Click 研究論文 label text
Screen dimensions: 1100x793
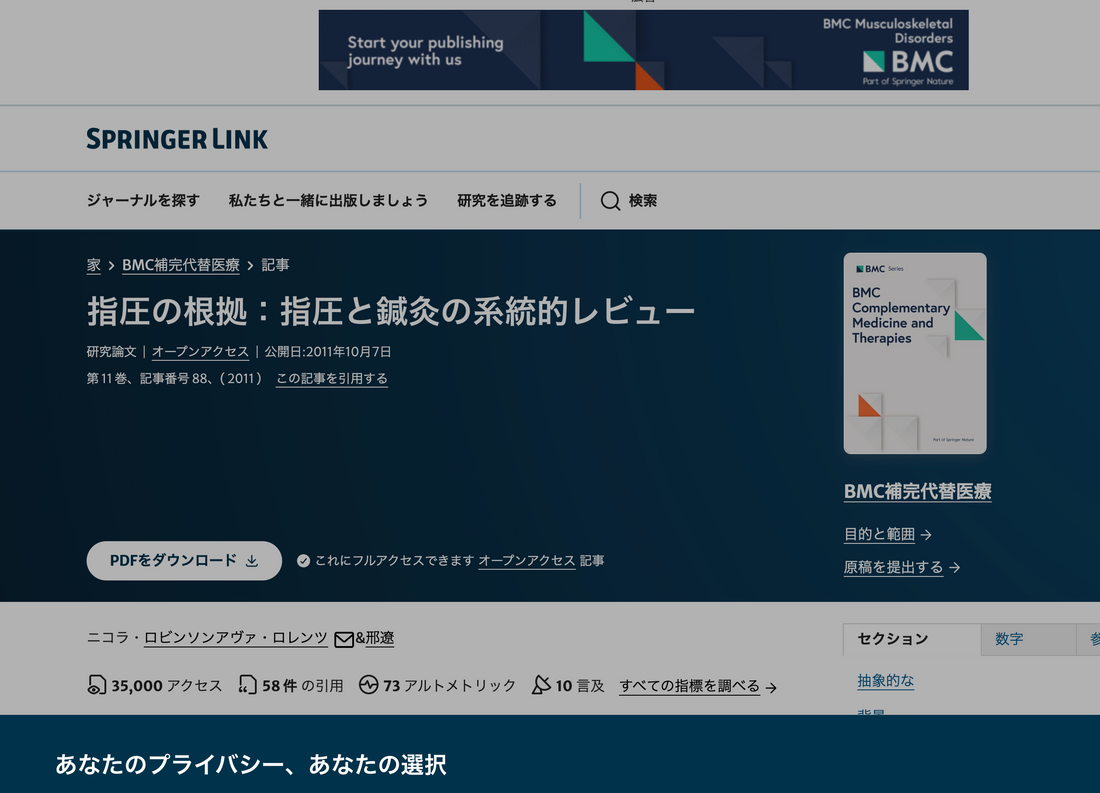(x=112, y=352)
